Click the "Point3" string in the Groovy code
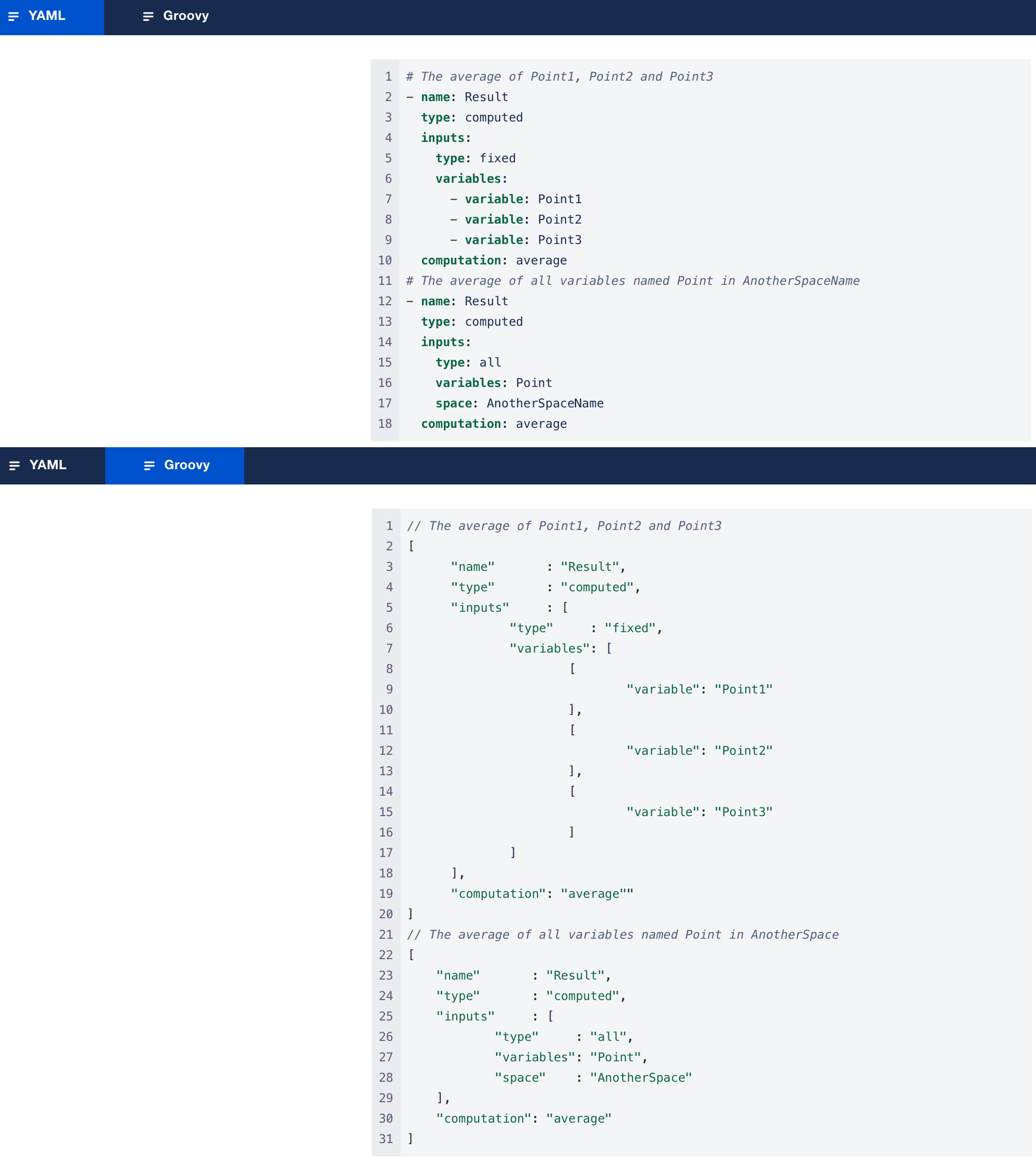 tap(744, 812)
